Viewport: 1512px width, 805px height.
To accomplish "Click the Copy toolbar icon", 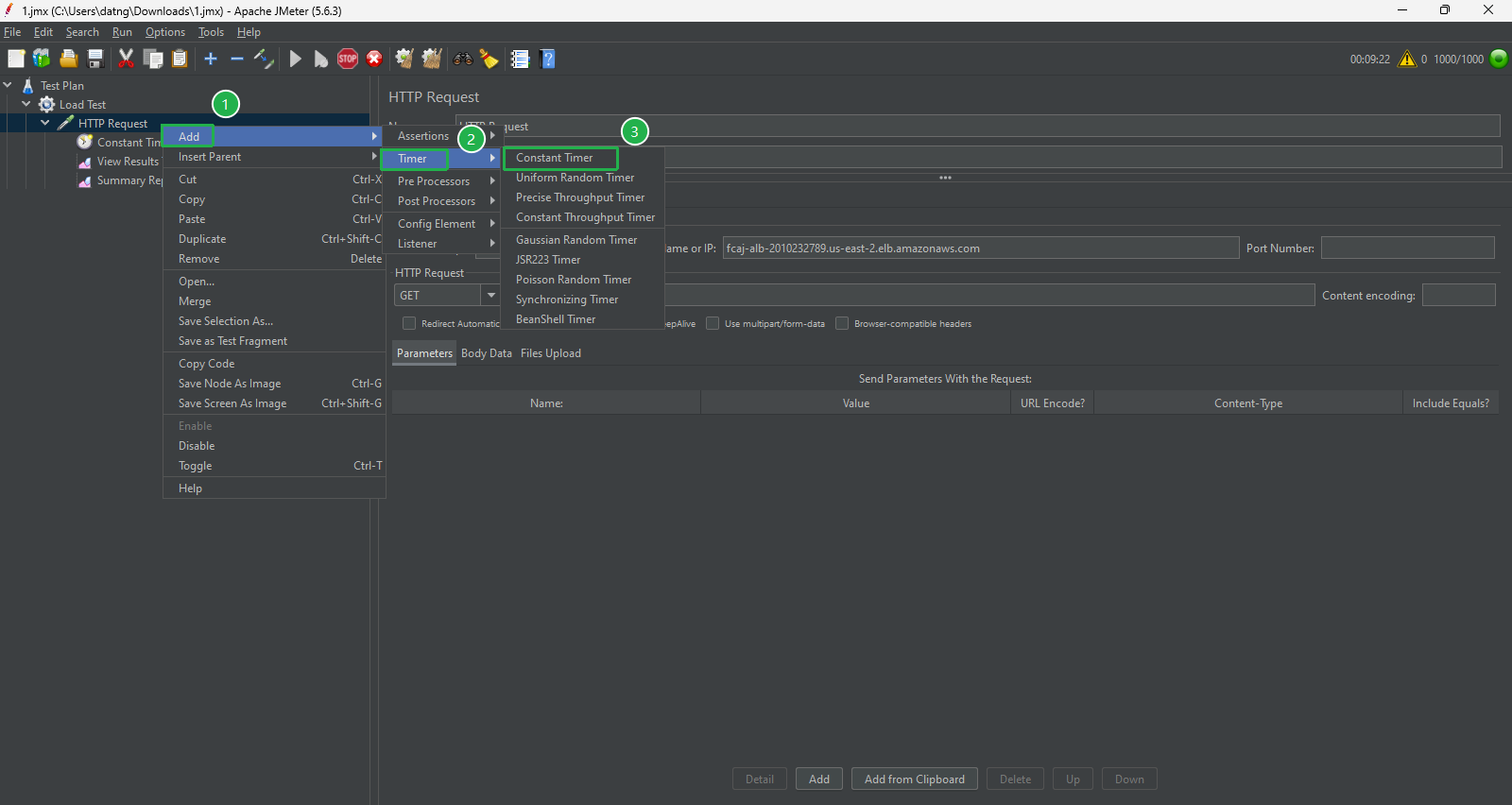I will 153,59.
